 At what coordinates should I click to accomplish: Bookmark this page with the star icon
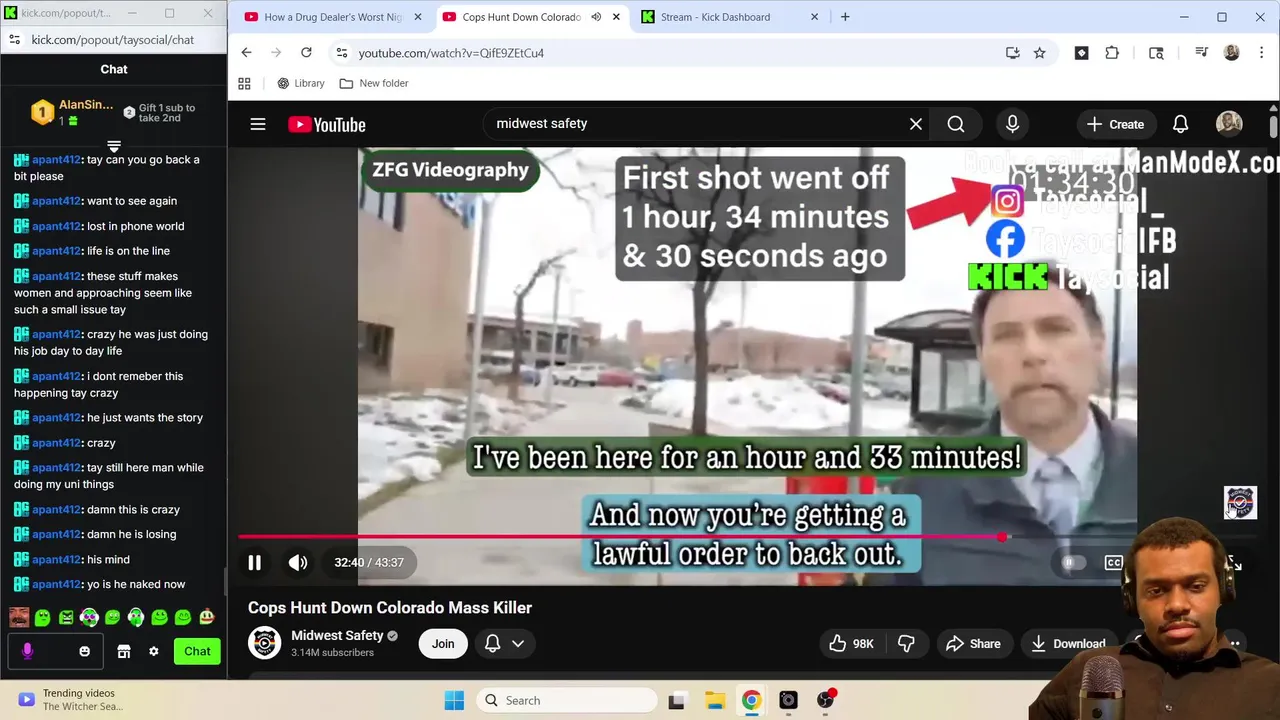click(1040, 53)
